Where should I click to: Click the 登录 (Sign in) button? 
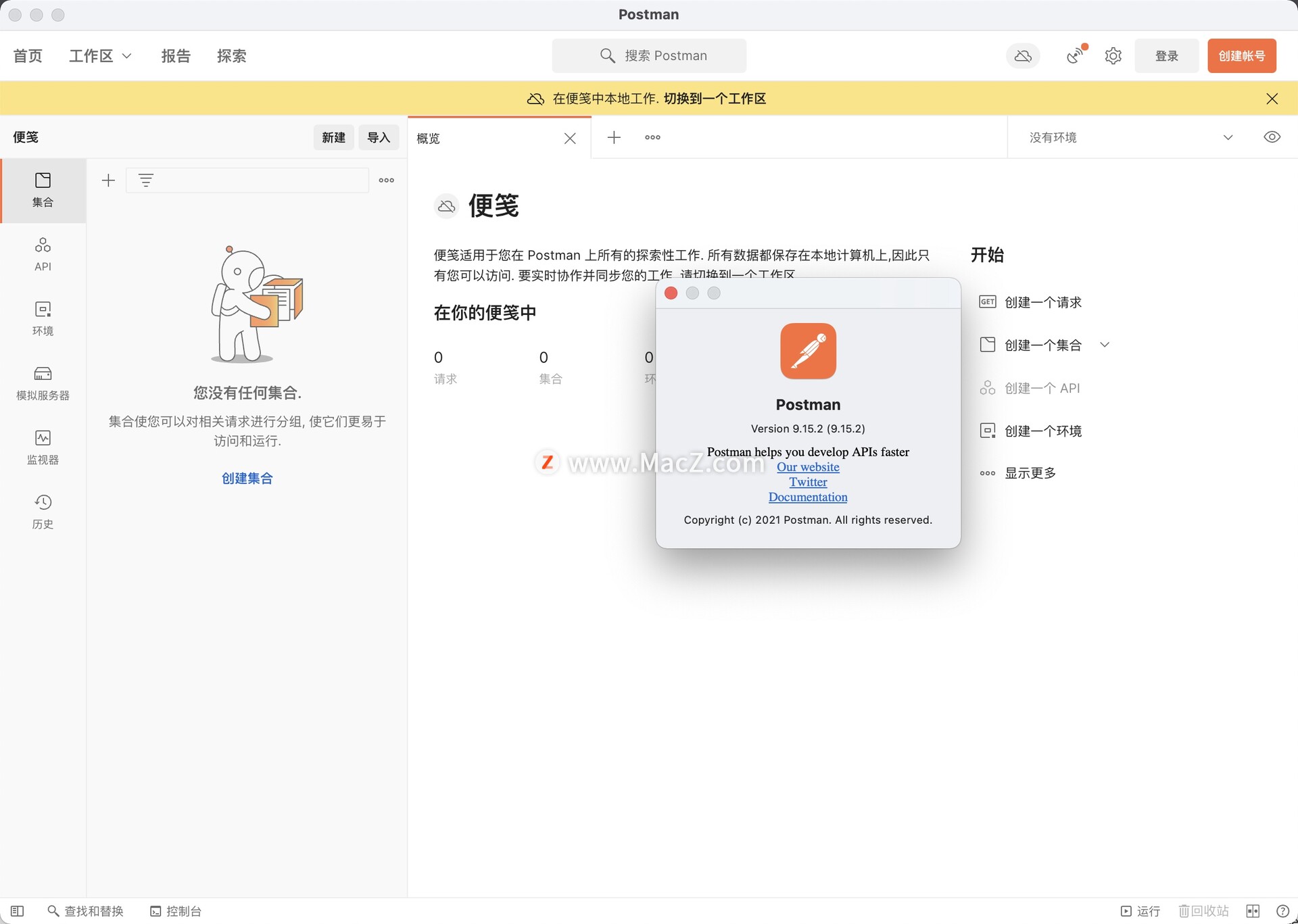(1166, 56)
